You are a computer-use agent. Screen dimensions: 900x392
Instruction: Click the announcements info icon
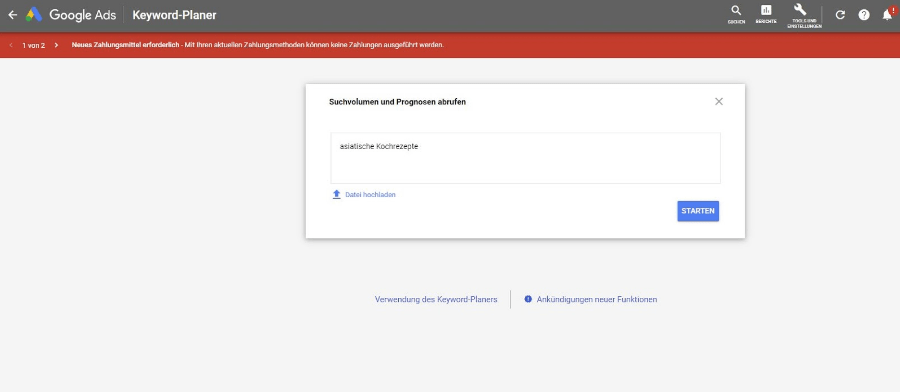click(528, 299)
